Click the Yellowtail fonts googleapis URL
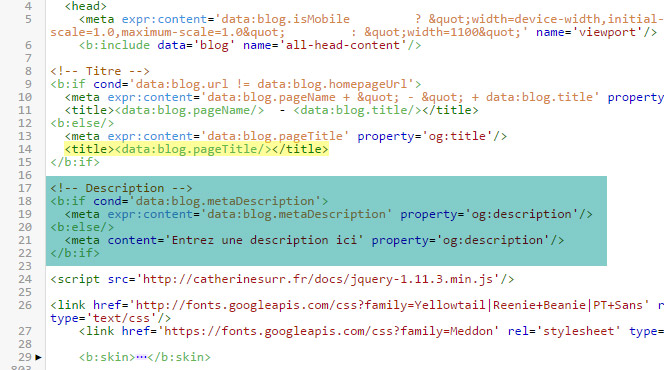This screenshot has height=370, width=664. 389,305
